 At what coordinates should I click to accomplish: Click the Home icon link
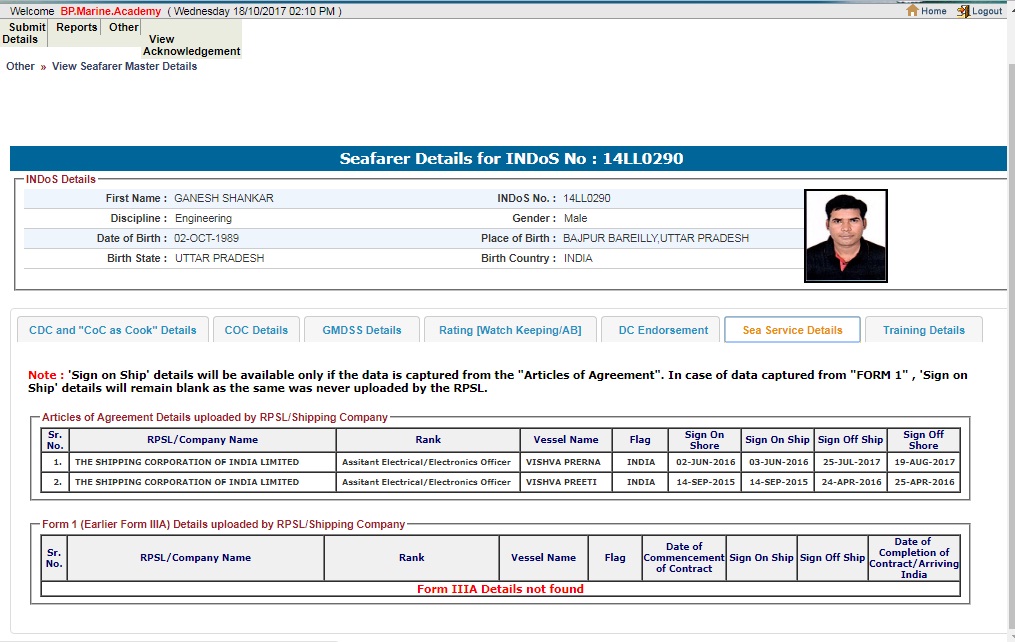pyautogui.click(x=926, y=11)
